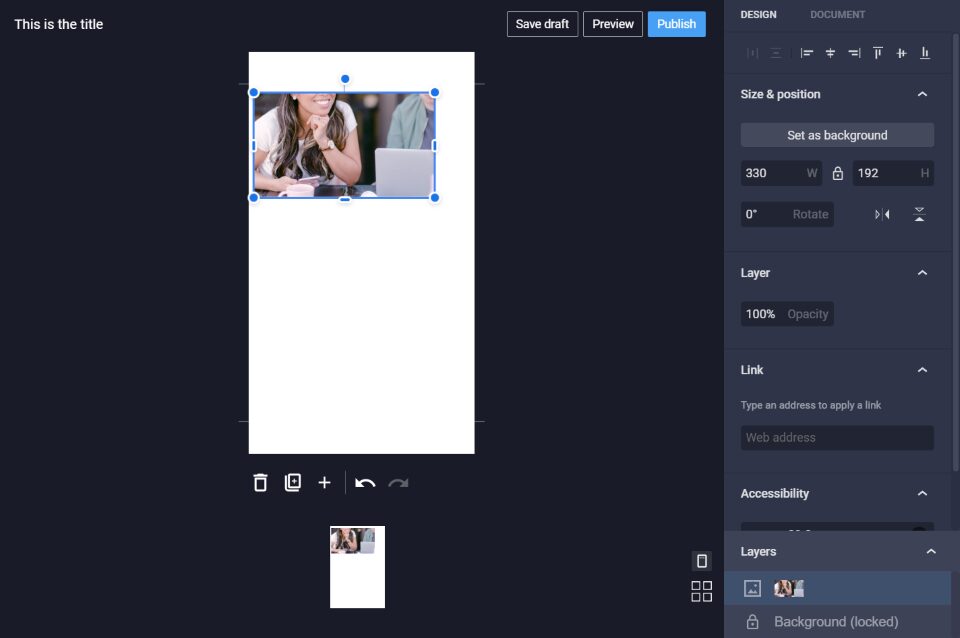The height and width of the screenshot is (638, 960).
Task: Add a new page with the plus icon
Action: [x=324, y=483]
